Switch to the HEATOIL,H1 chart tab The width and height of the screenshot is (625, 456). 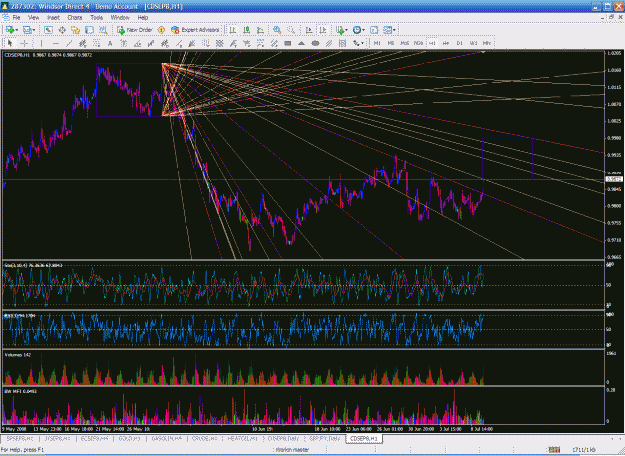(242, 438)
